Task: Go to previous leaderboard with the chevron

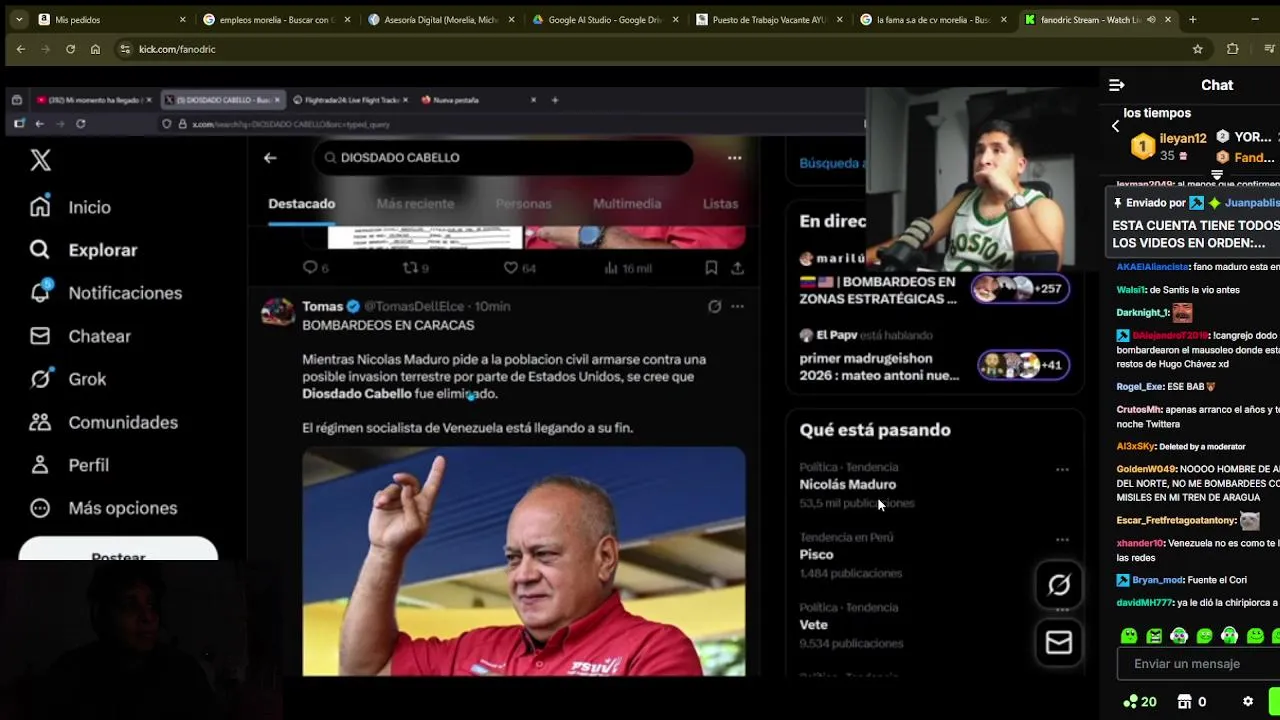Action: coord(1116,126)
